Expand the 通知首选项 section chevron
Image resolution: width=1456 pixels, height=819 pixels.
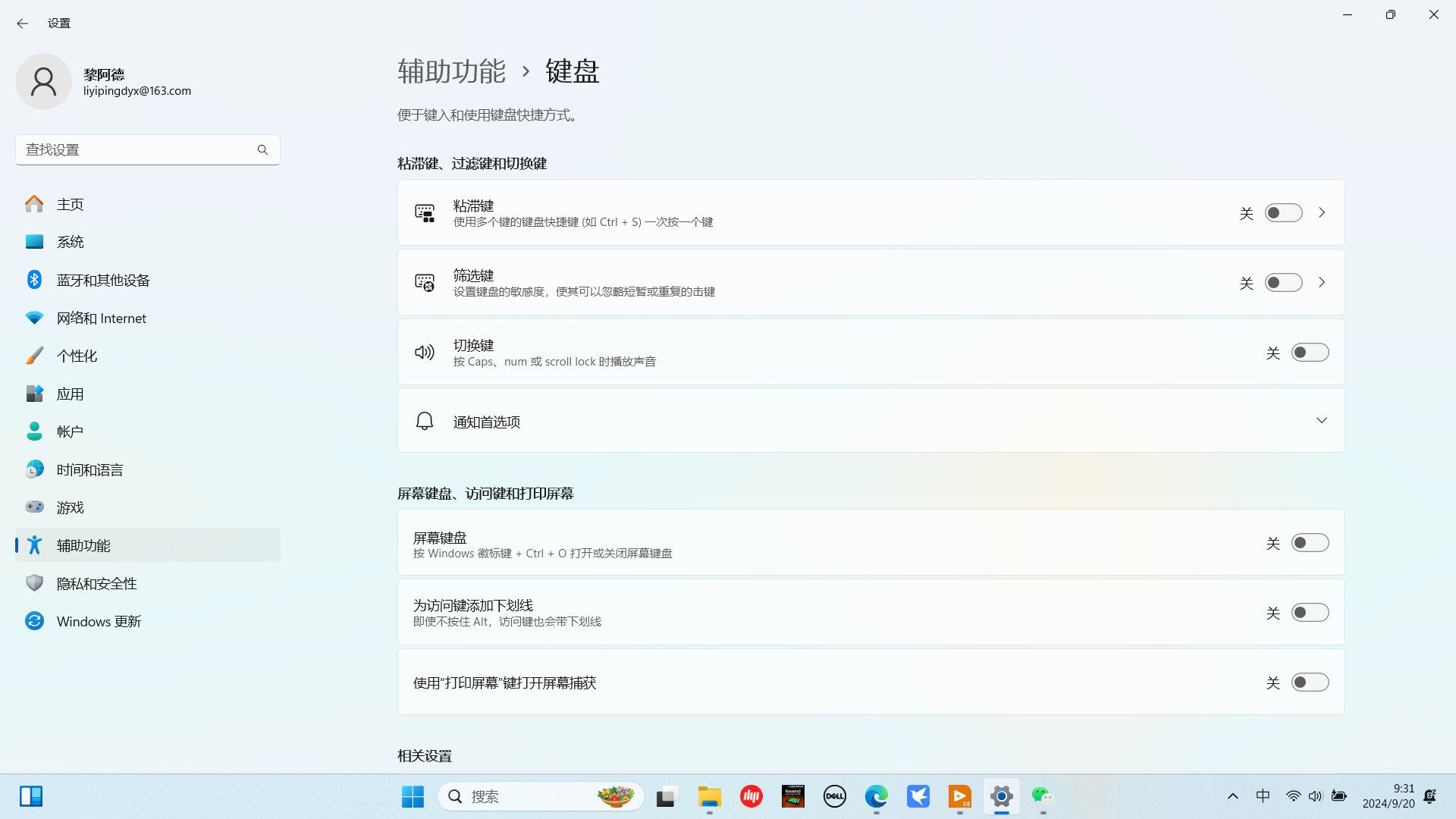point(1321,421)
